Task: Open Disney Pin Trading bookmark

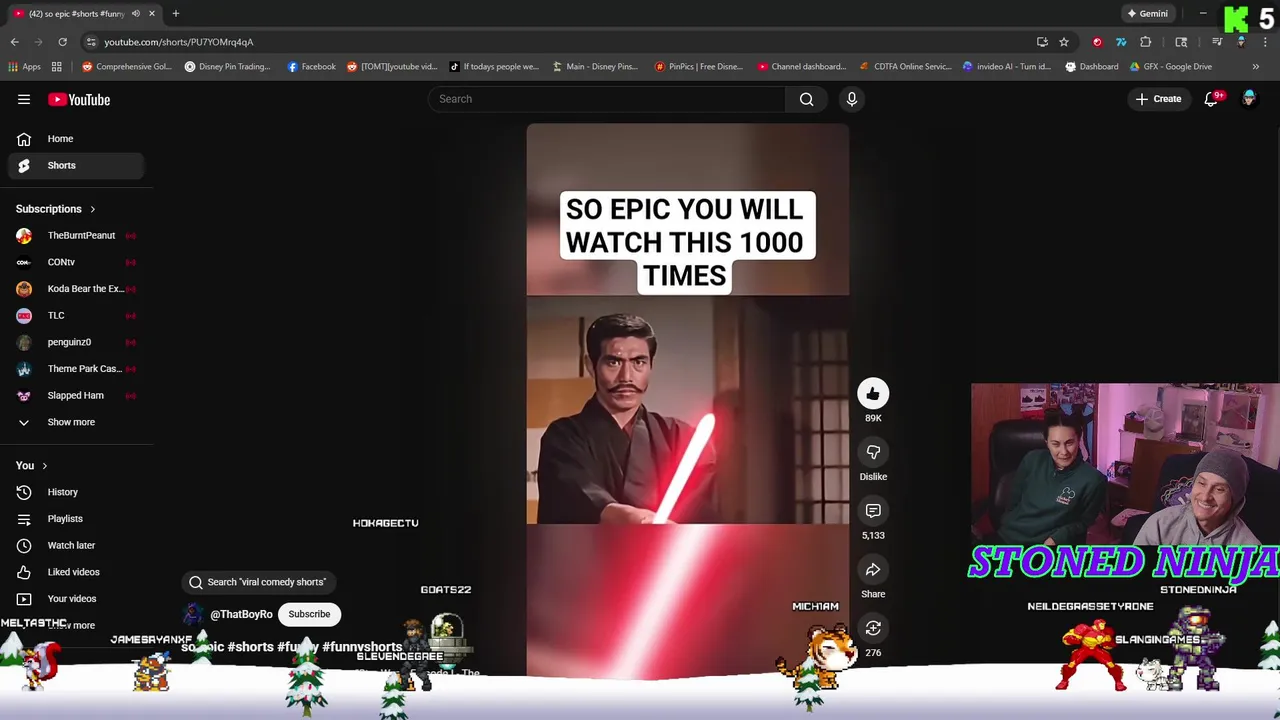Action: click(x=227, y=67)
